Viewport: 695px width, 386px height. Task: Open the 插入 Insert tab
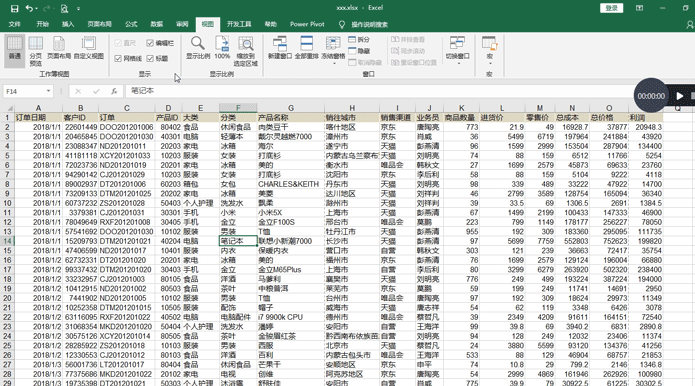[68, 24]
